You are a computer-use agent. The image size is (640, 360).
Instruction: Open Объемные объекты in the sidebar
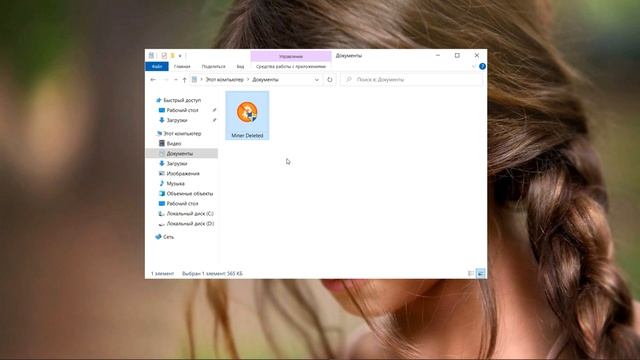[x=190, y=193]
